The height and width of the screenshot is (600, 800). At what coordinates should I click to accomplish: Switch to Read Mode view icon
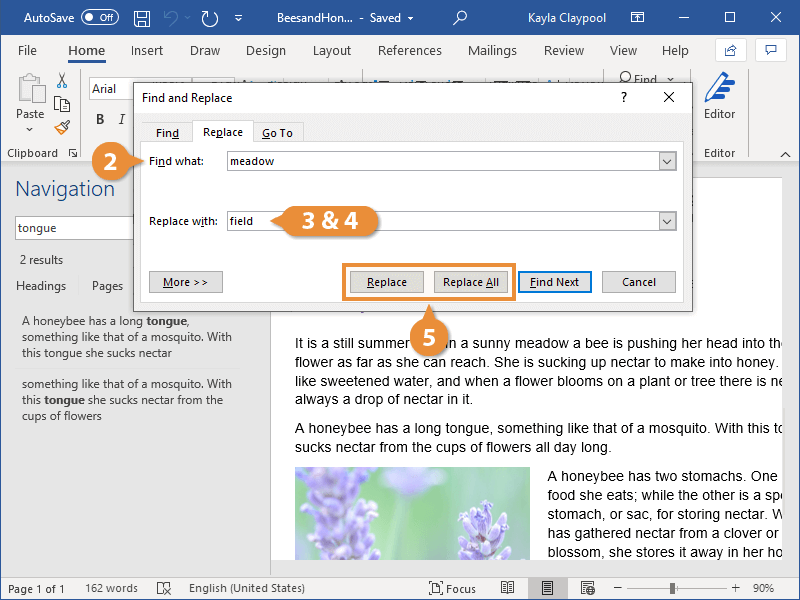508,588
